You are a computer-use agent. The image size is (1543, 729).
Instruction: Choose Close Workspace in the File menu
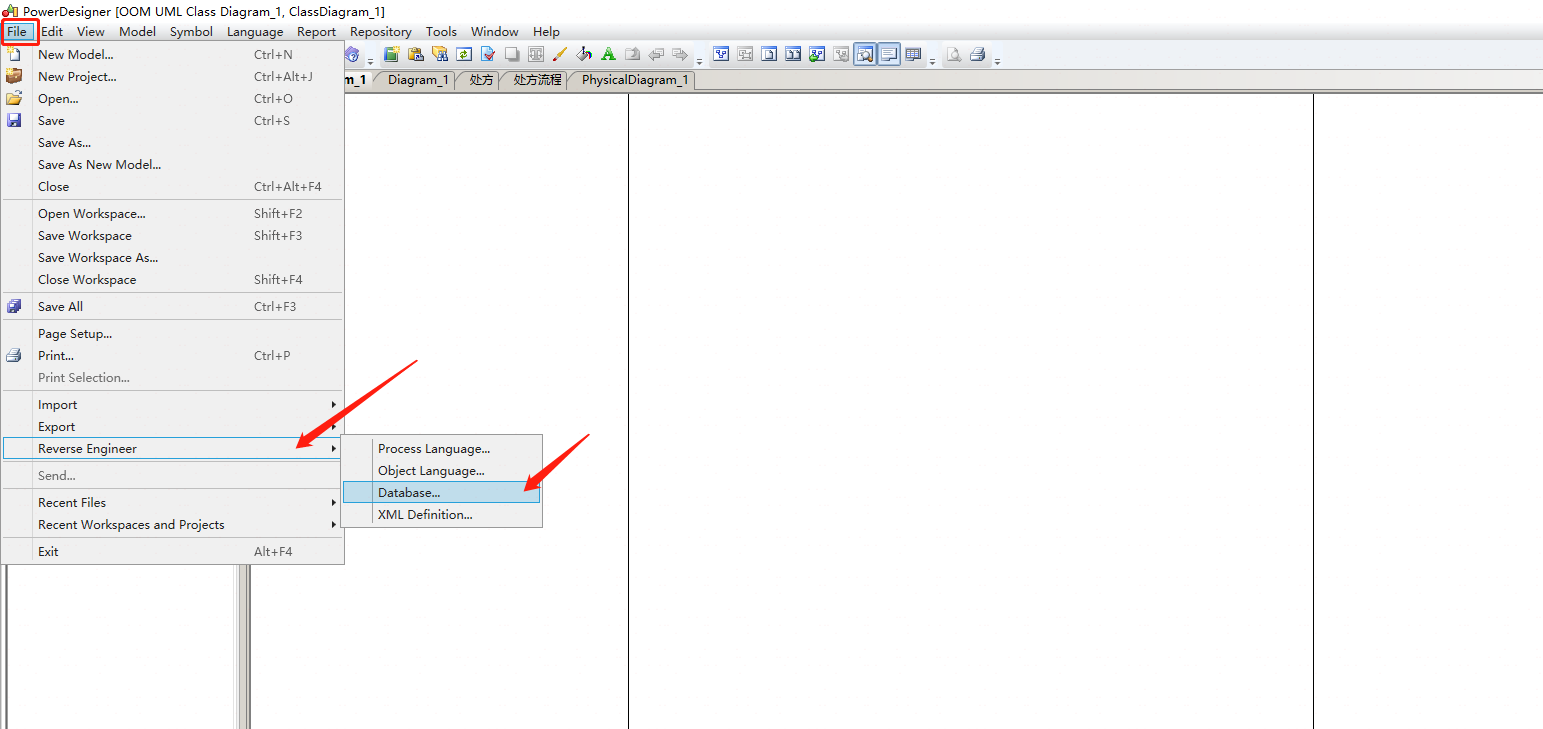tap(172, 280)
